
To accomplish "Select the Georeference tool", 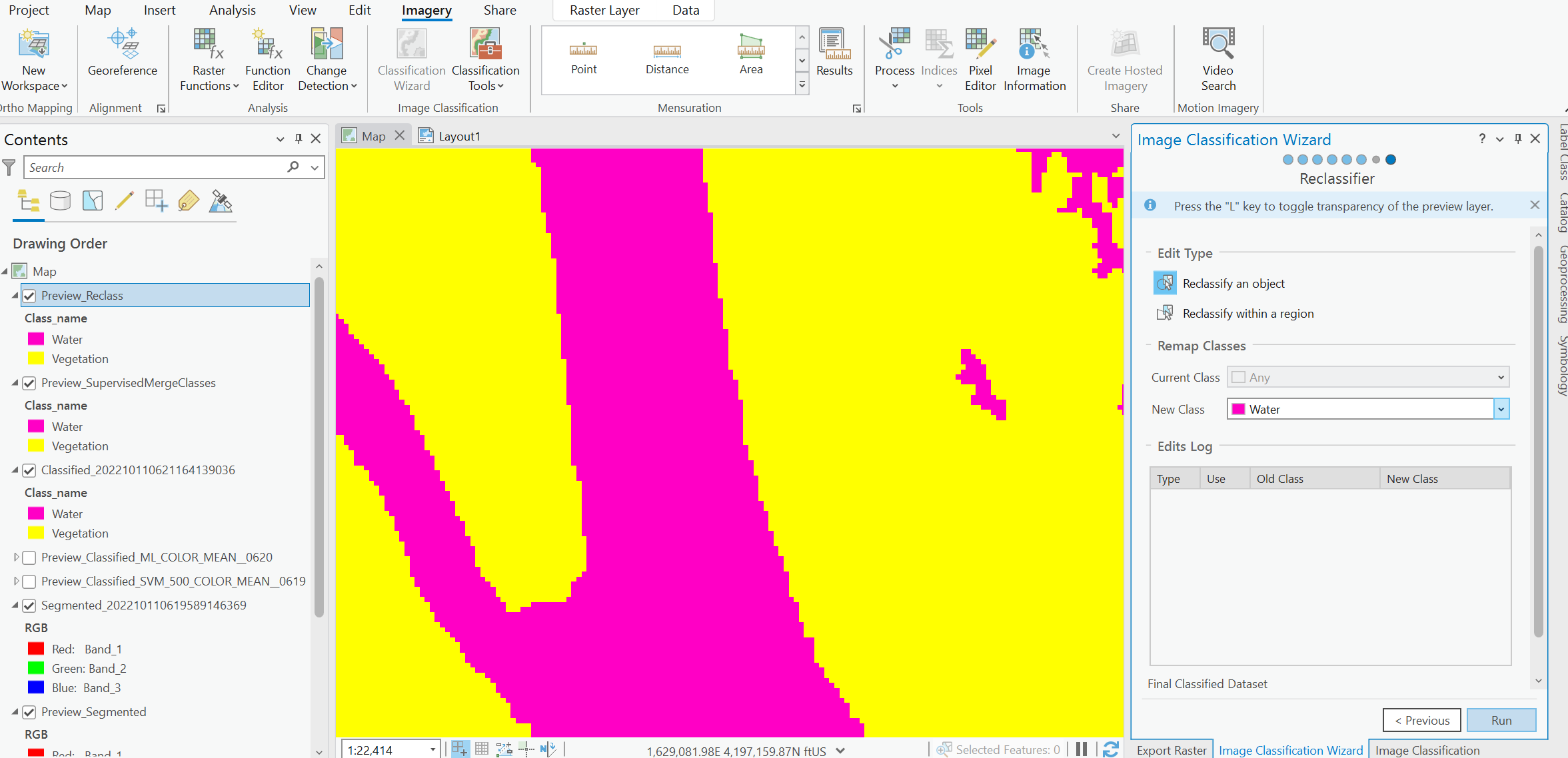I will coord(122,57).
